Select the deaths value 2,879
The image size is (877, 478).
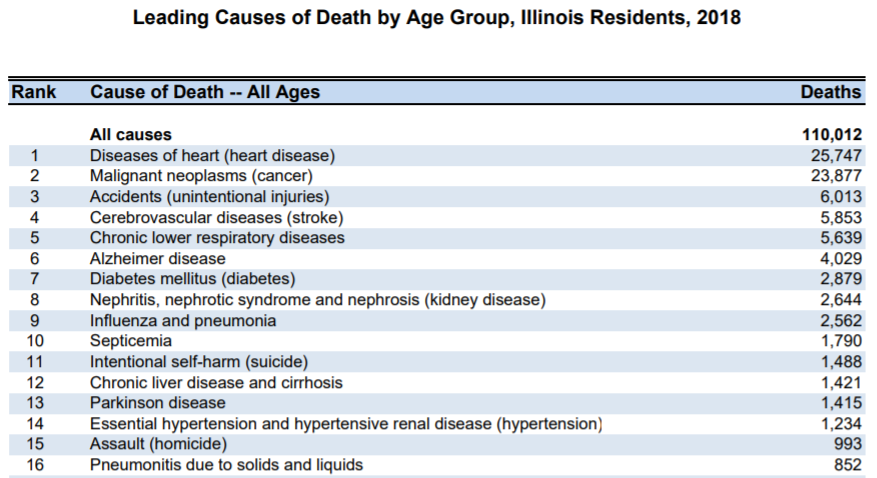(841, 278)
